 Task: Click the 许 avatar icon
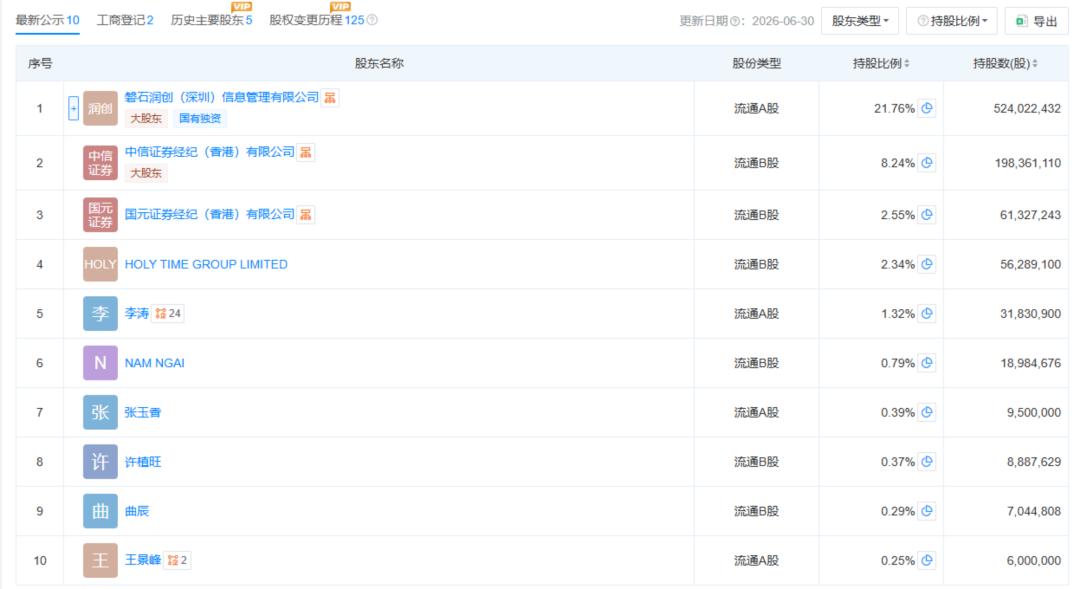coord(100,462)
